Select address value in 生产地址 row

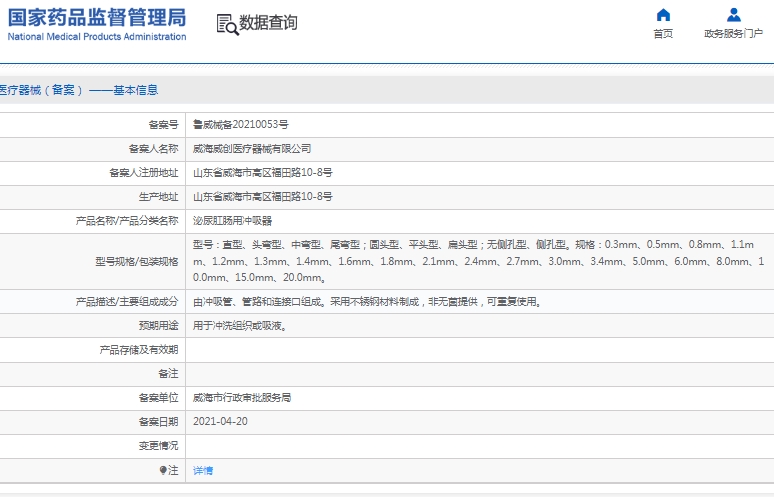click(x=263, y=196)
